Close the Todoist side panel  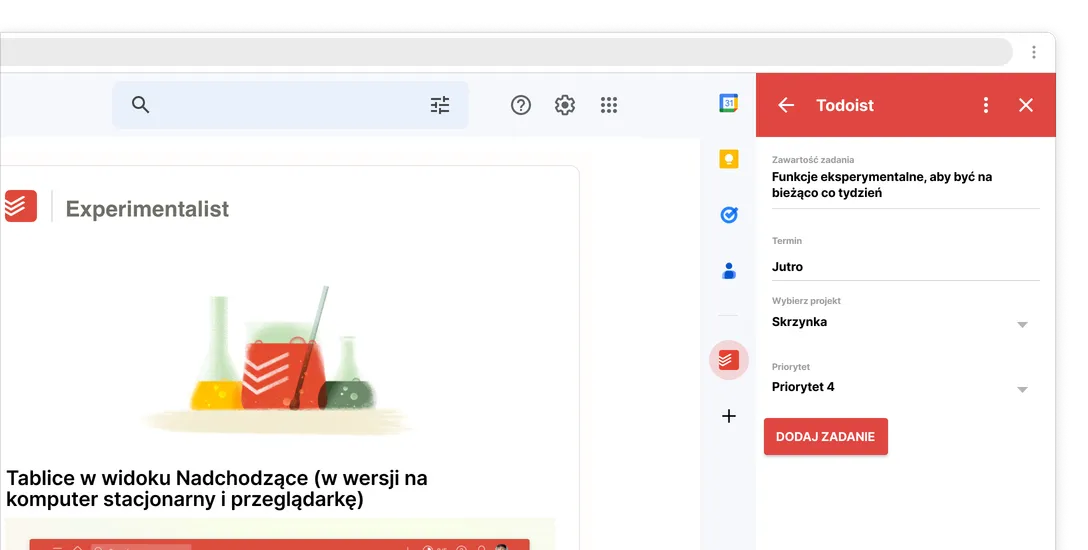click(1026, 105)
